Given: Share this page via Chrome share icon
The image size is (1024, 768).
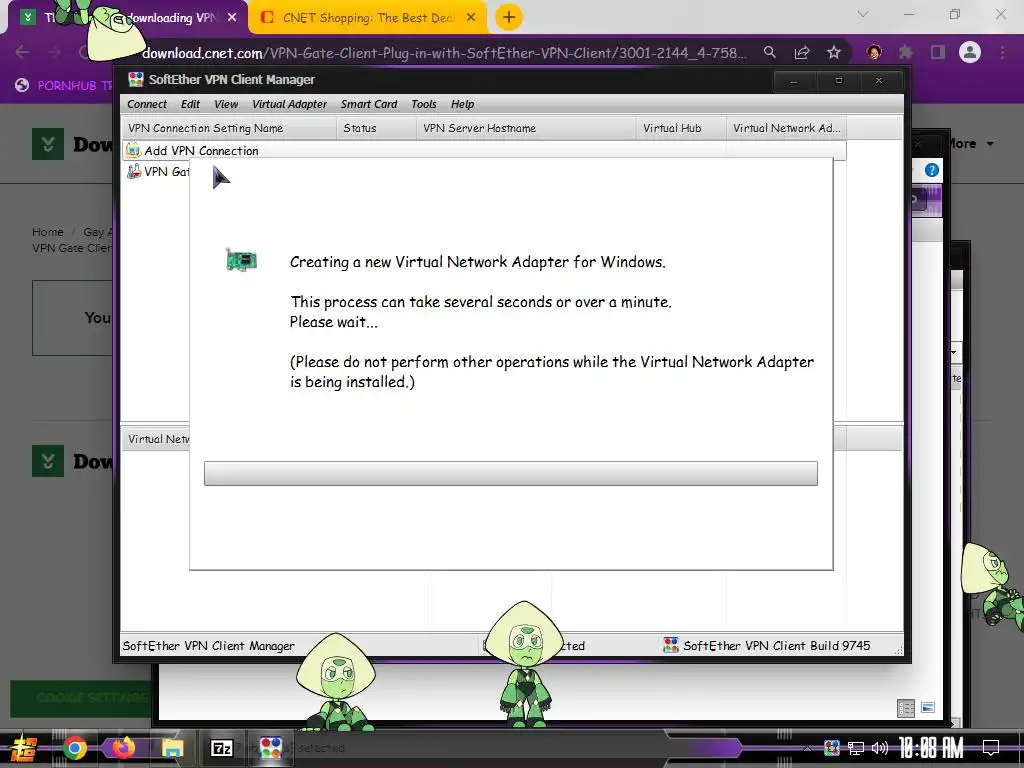Looking at the screenshot, I should pyautogui.click(x=802, y=52).
